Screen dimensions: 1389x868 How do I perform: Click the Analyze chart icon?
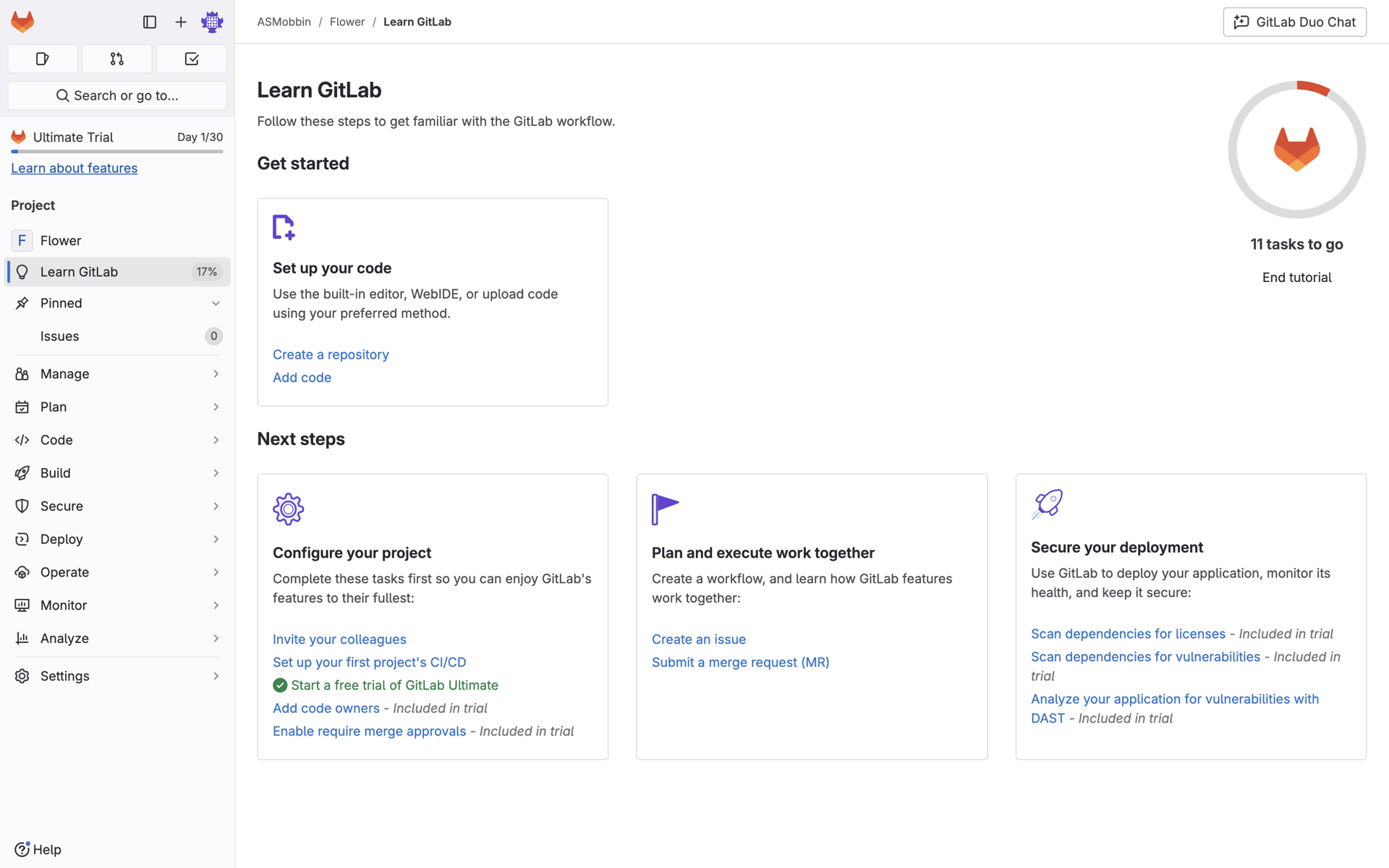click(x=22, y=638)
